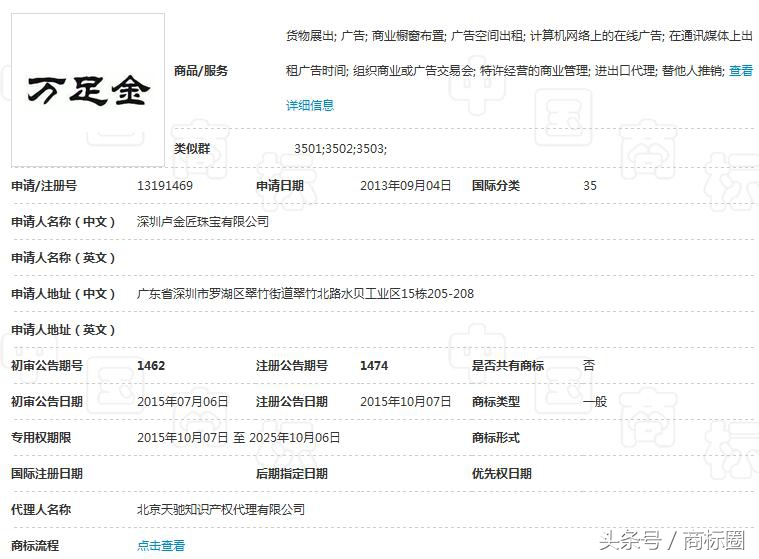Click the 类似群 label
This screenshot has width=759, height=559.
point(192,148)
